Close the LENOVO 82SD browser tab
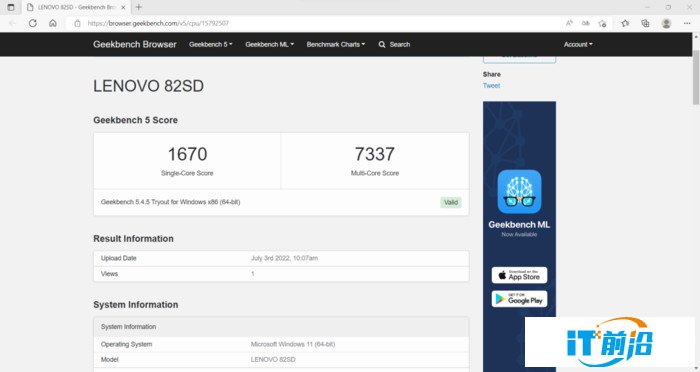Screen dimensions: 700x372 click(x=123, y=8)
